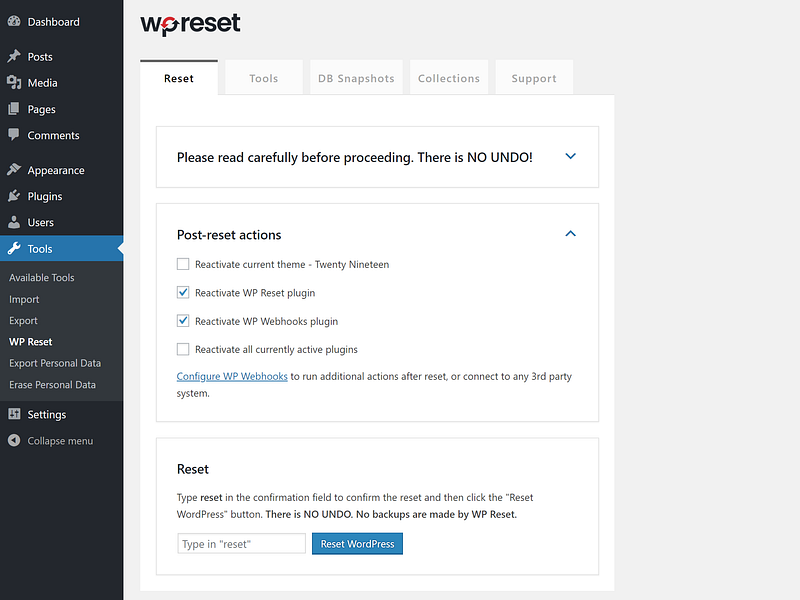Open the DB Snapshots tab

pos(356,78)
